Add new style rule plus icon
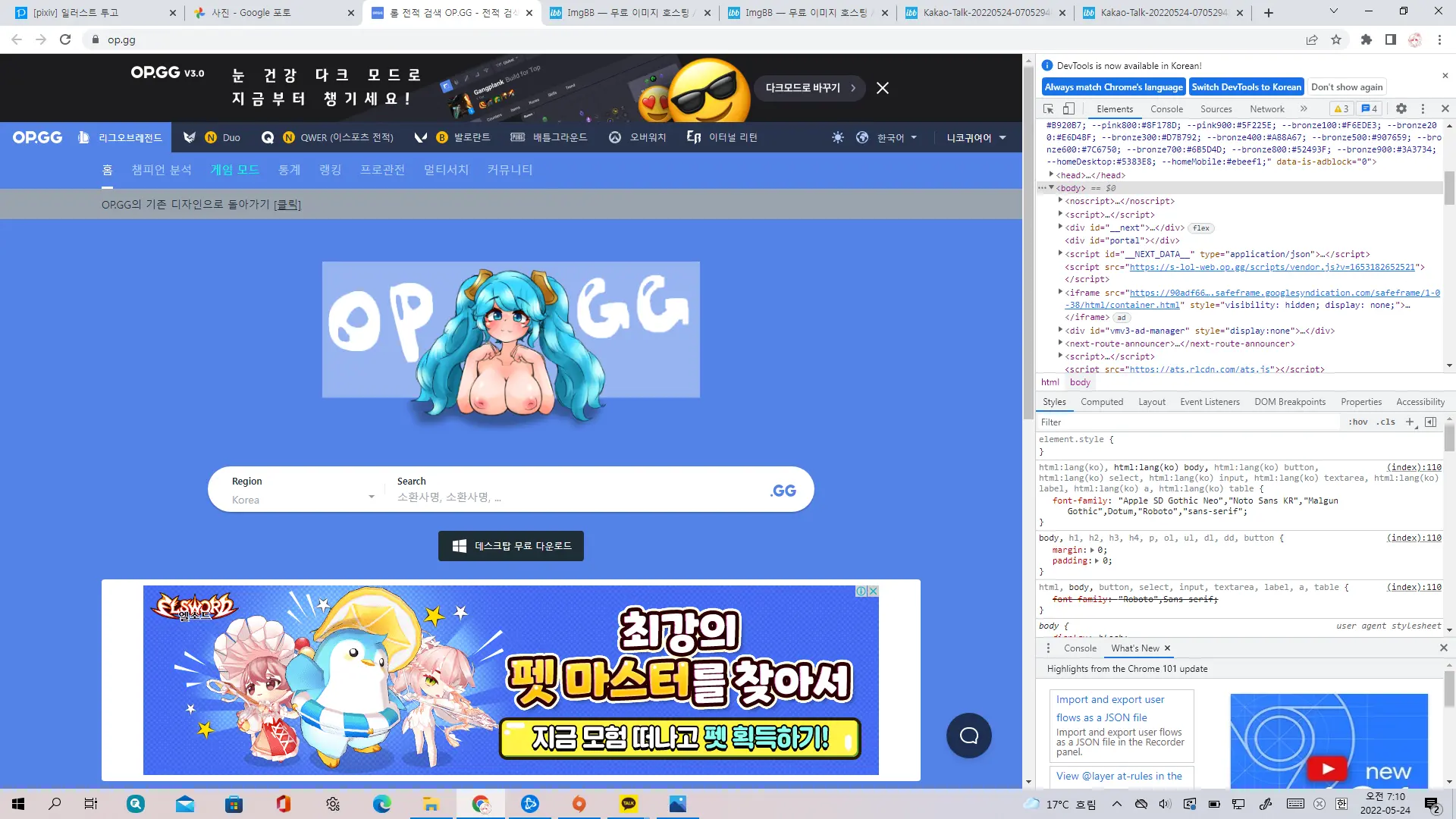Image resolution: width=1456 pixels, height=819 pixels. [x=1410, y=422]
